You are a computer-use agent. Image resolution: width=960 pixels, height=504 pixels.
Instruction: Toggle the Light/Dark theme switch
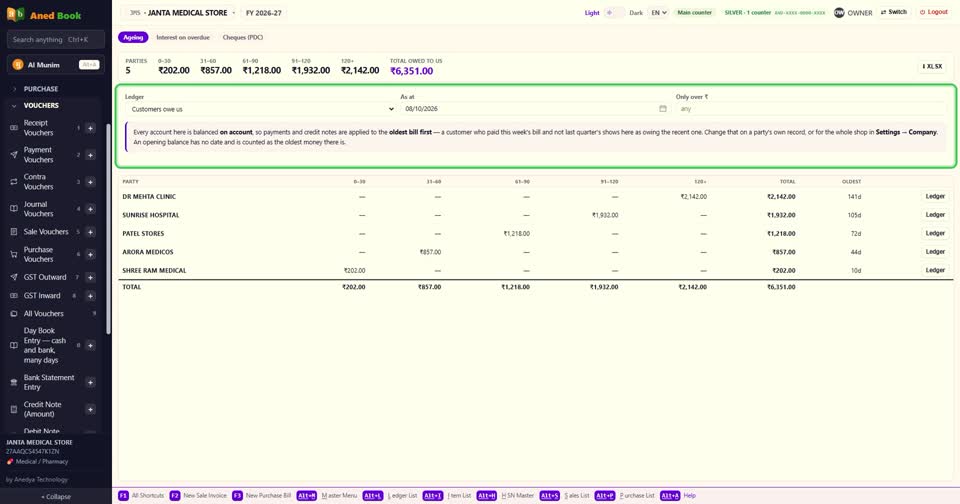pos(614,12)
